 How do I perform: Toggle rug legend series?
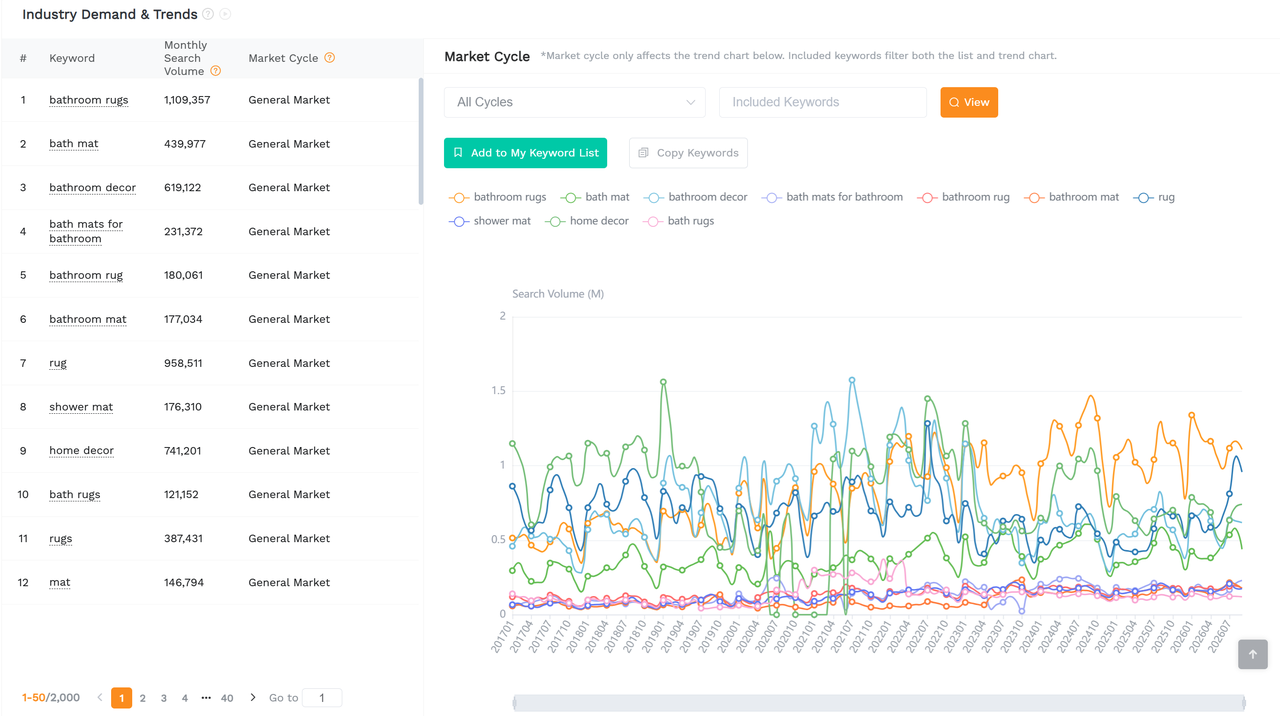pyautogui.click(x=1154, y=197)
